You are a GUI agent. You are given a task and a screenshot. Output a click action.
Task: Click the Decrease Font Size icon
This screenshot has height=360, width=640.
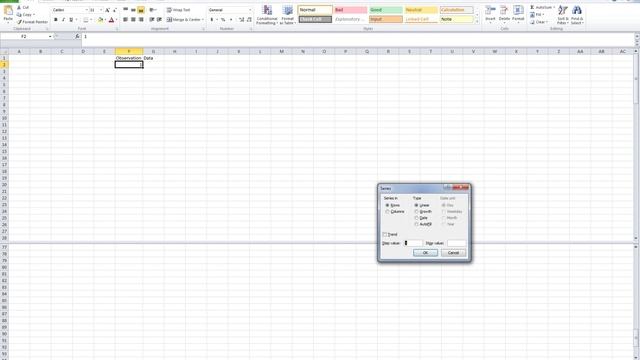point(115,10)
